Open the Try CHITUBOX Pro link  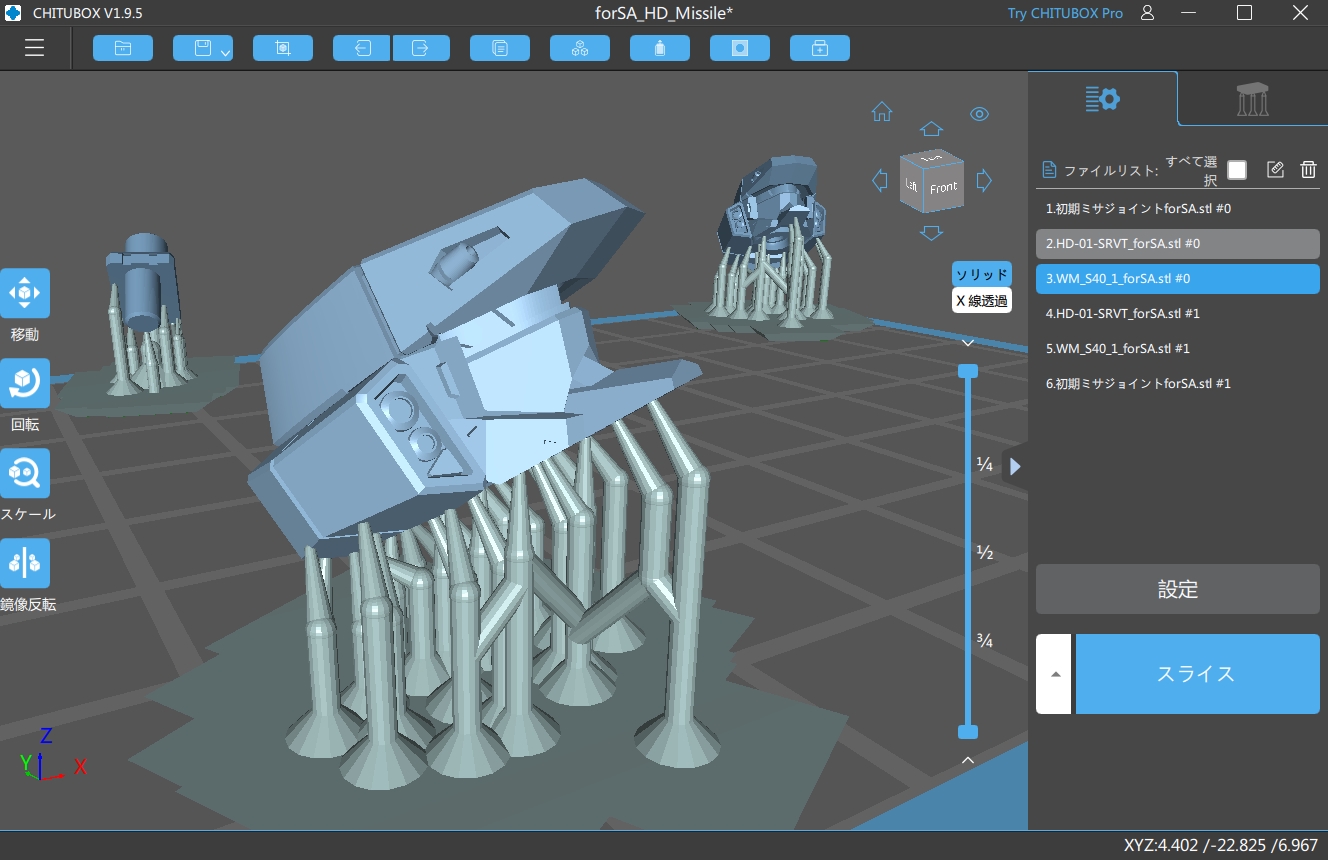[1064, 13]
